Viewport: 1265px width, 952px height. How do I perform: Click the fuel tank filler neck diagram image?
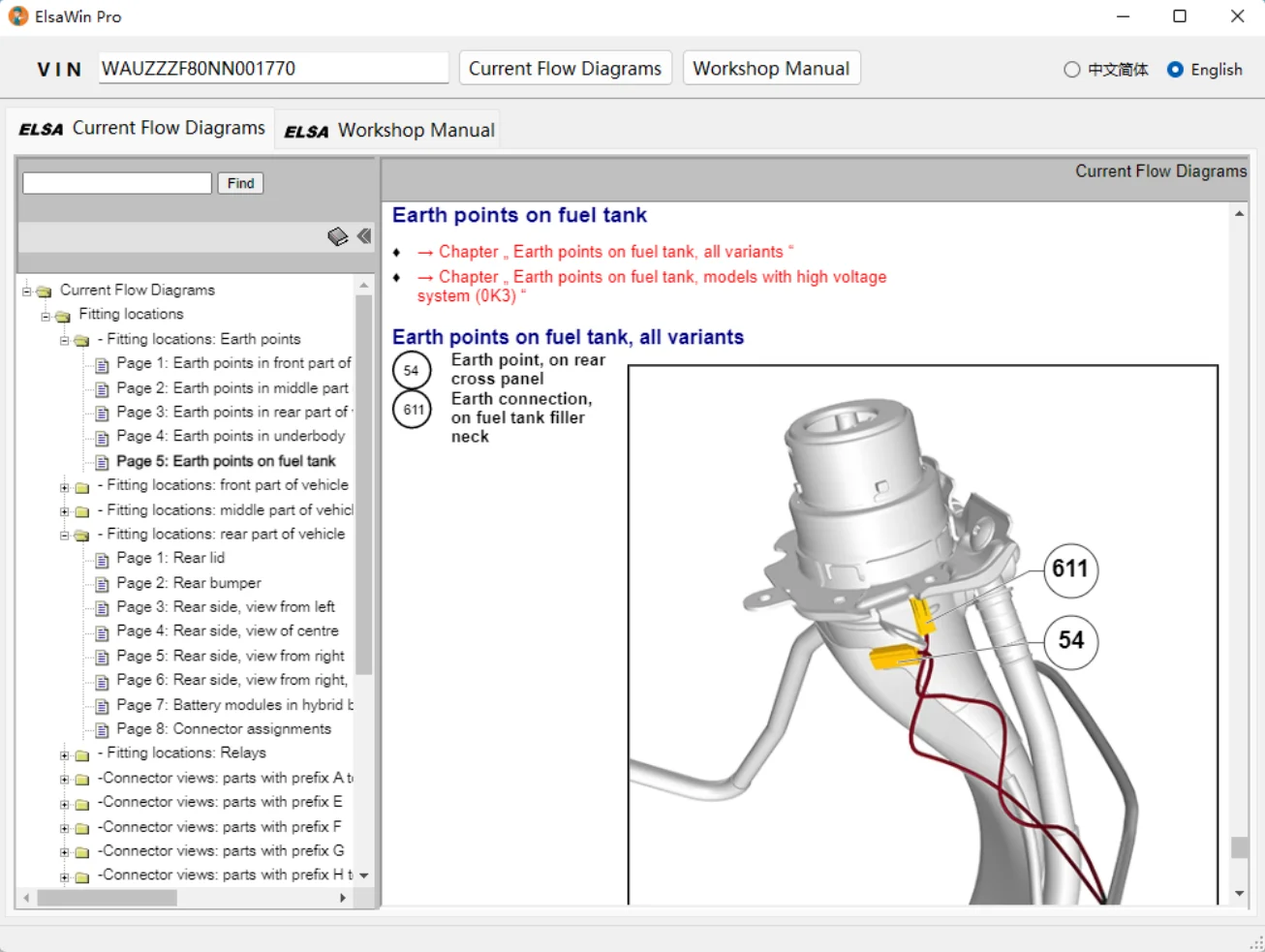point(923,635)
